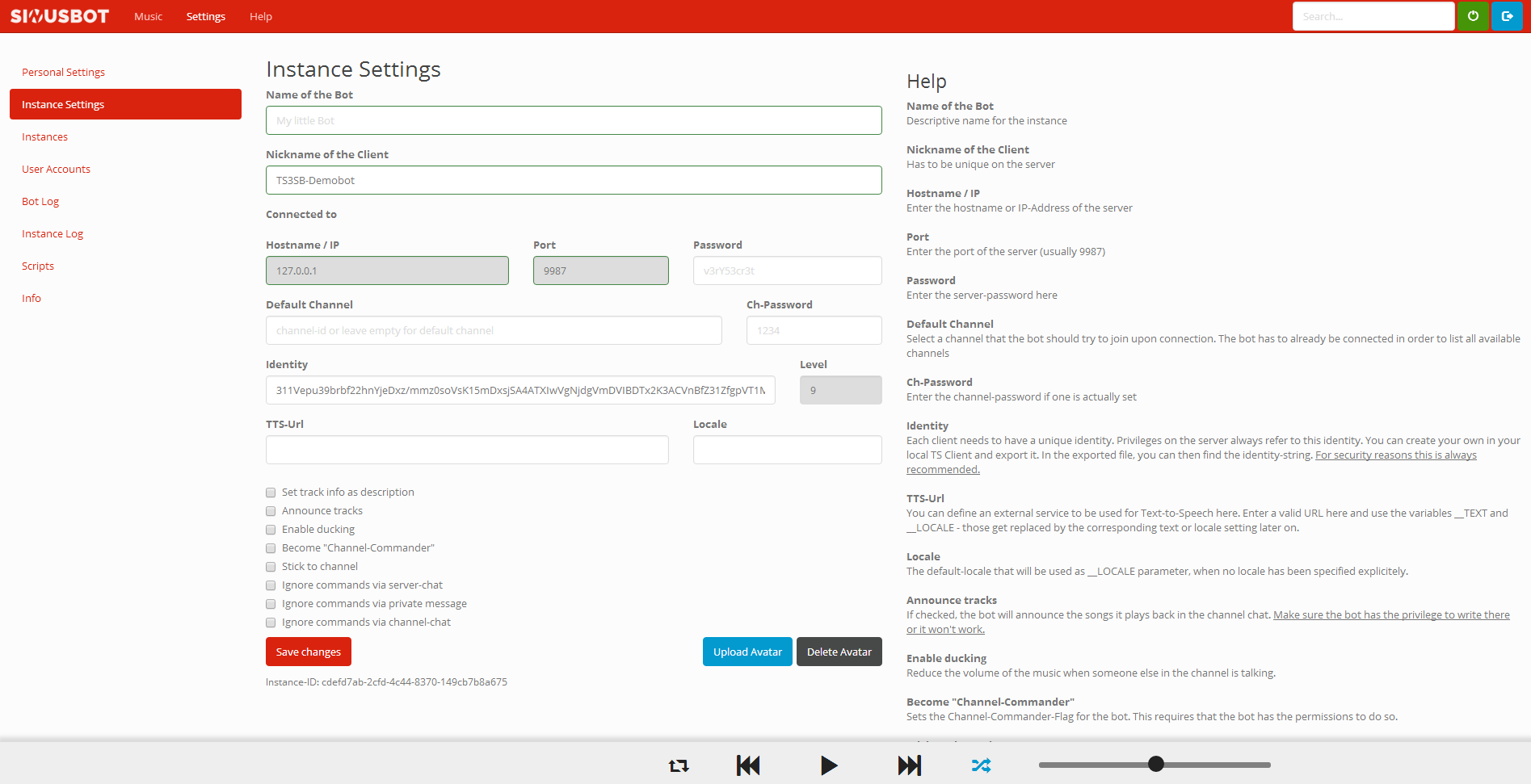Tick the Enable ducking checkbox
The width and height of the screenshot is (1531, 784).
coord(271,530)
